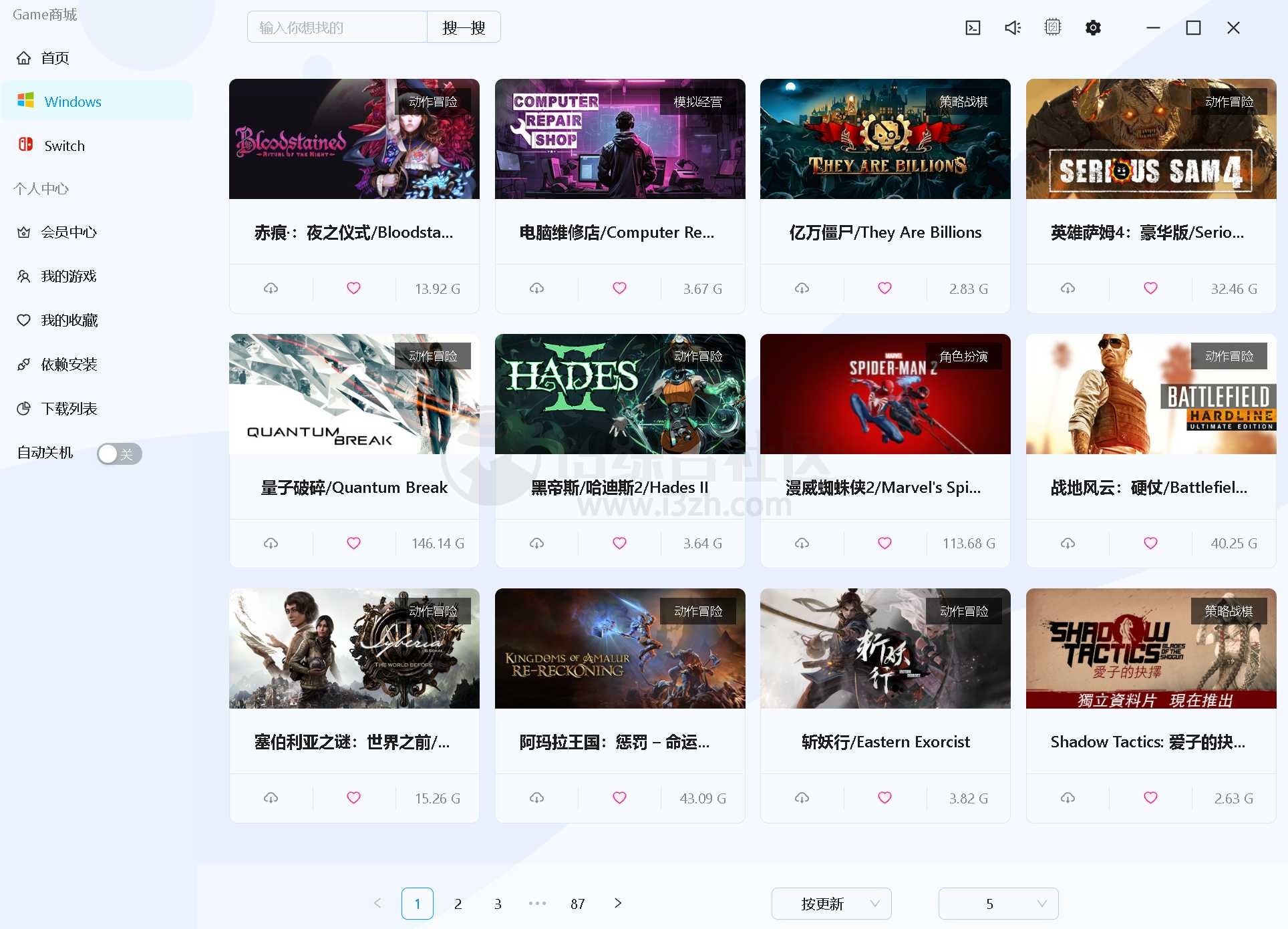Image resolution: width=1288 pixels, height=929 pixels.
Task: Go to page 2
Action: [458, 904]
